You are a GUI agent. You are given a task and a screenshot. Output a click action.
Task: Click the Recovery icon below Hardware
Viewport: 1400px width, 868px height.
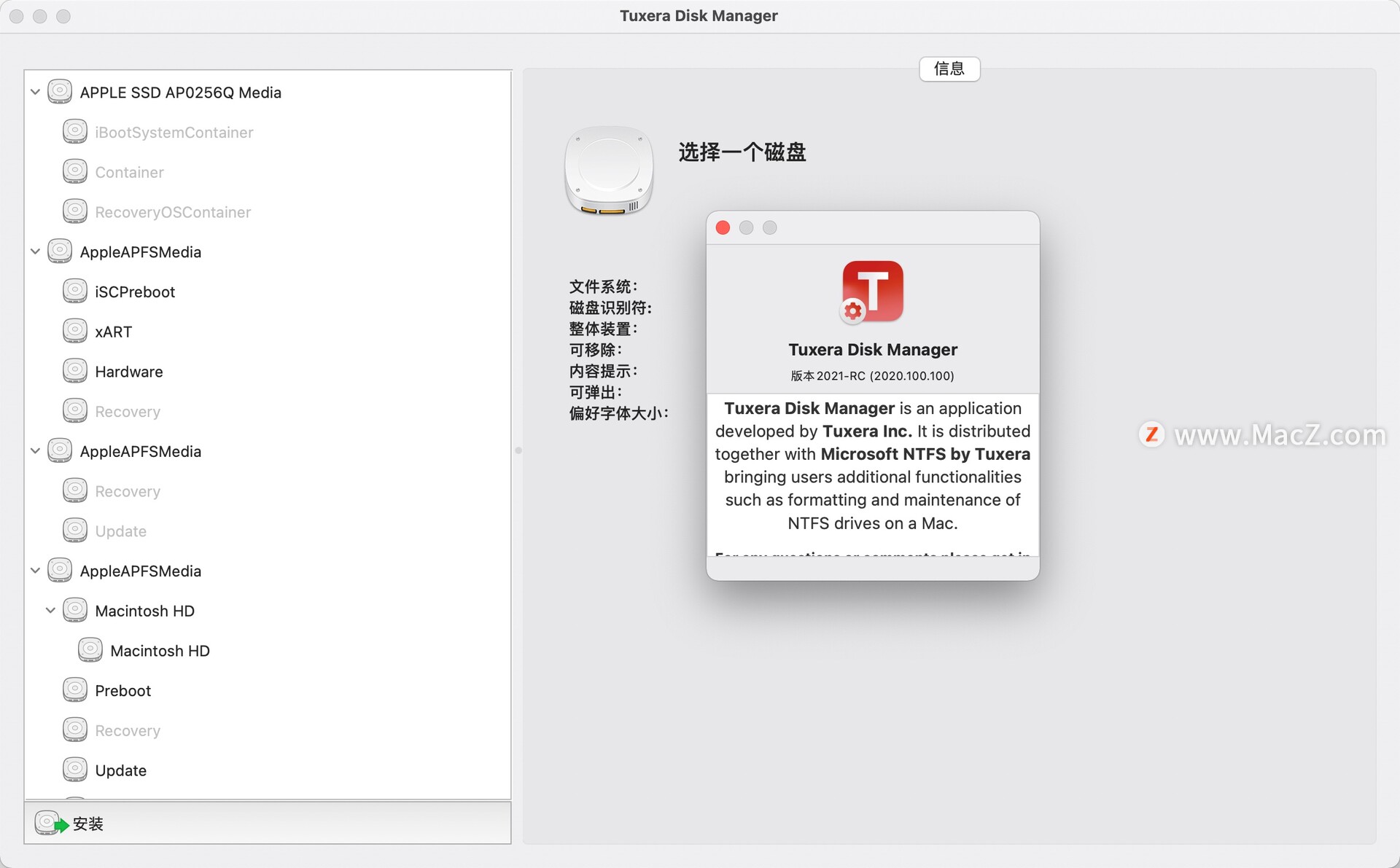(x=75, y=411)
